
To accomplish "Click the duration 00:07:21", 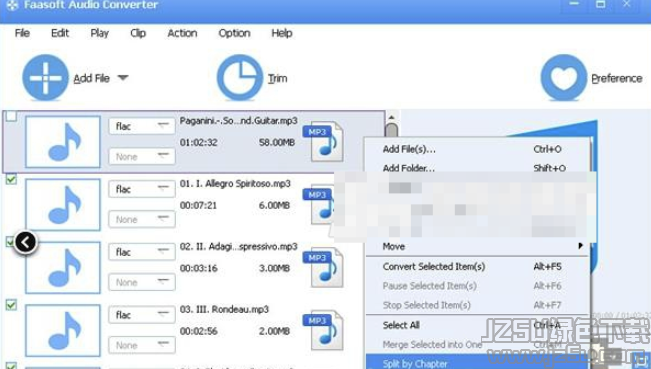I will pos(198,205).
